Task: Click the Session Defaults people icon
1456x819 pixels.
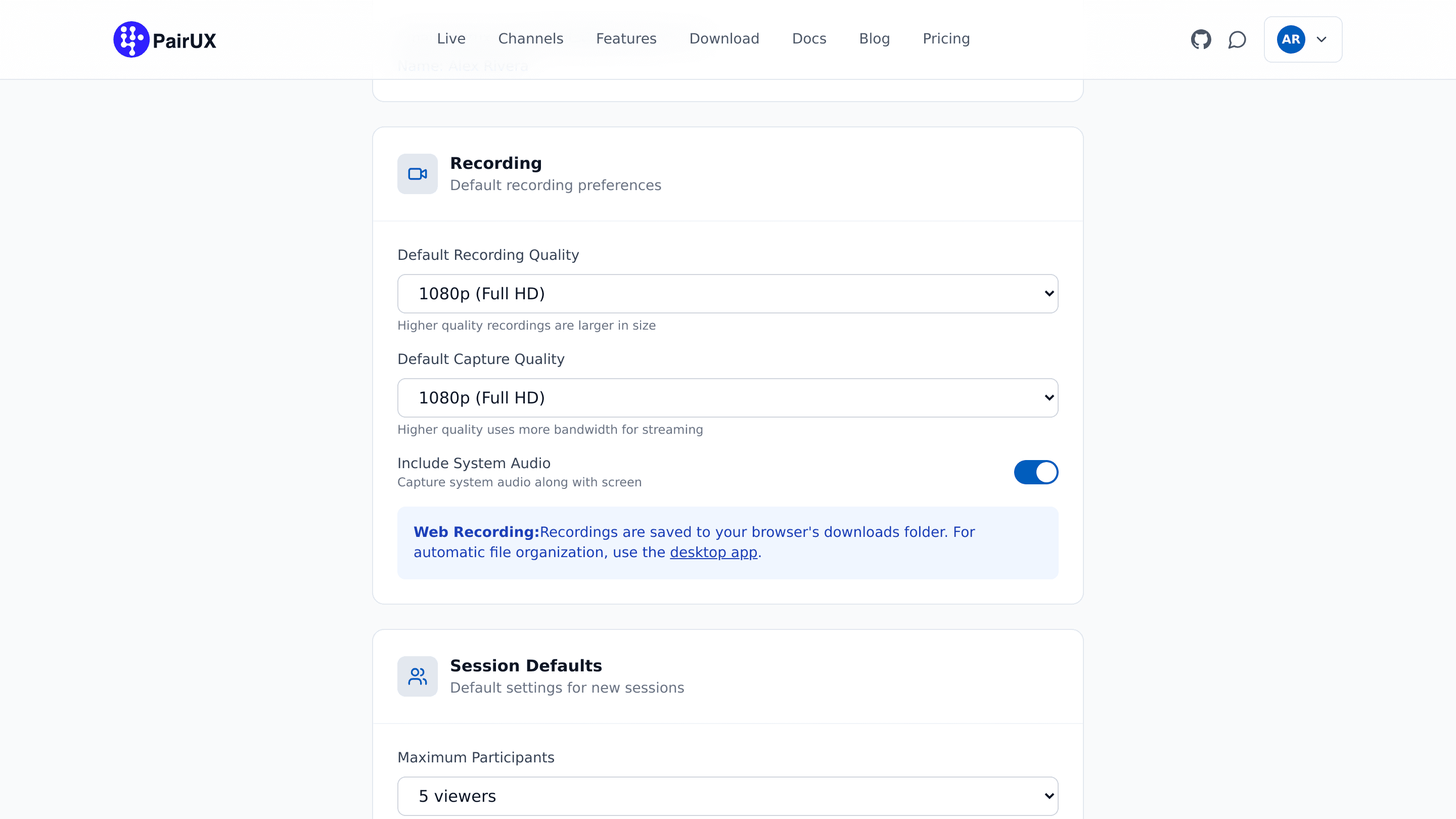Action: point(418,676)
